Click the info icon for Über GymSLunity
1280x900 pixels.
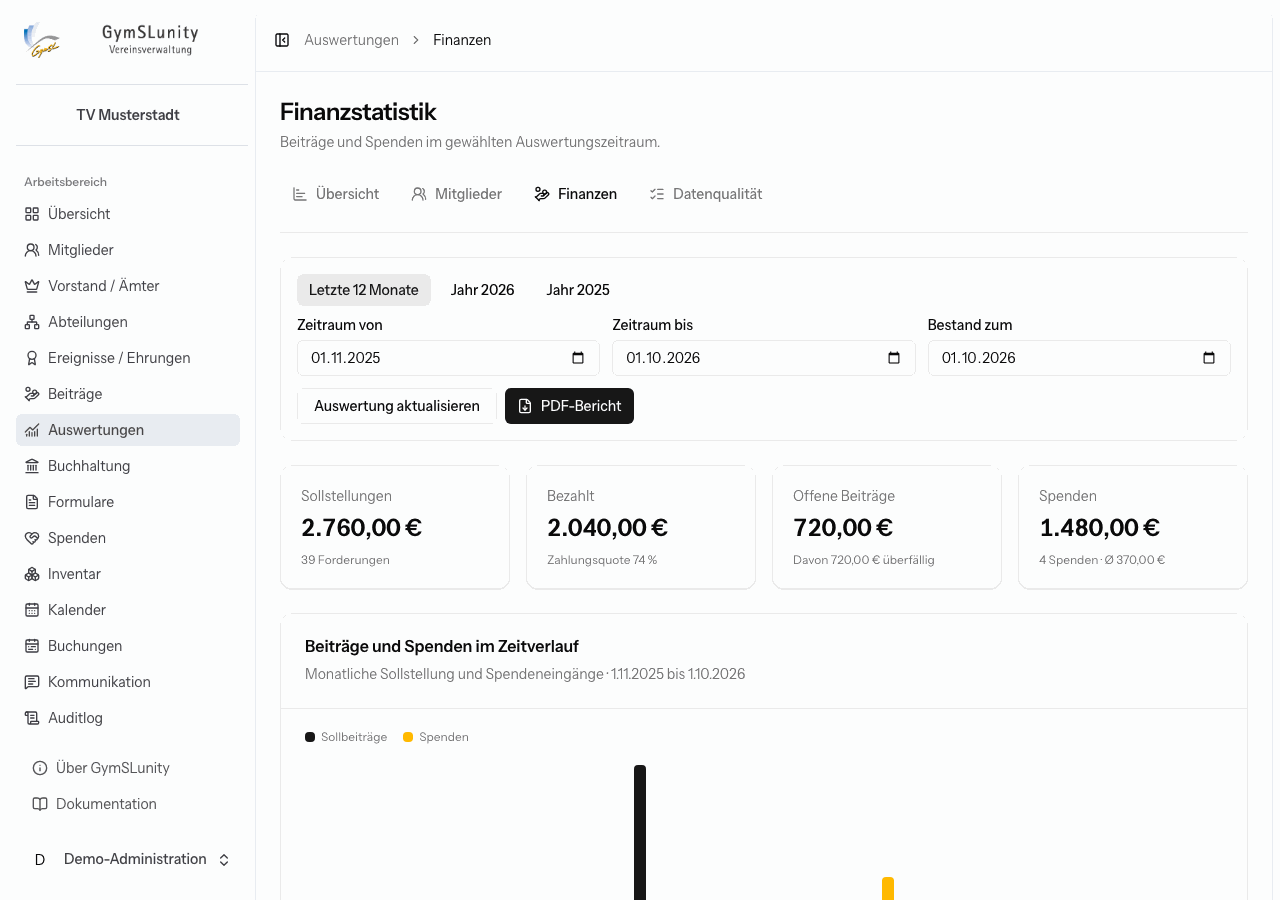coord(40,768)
